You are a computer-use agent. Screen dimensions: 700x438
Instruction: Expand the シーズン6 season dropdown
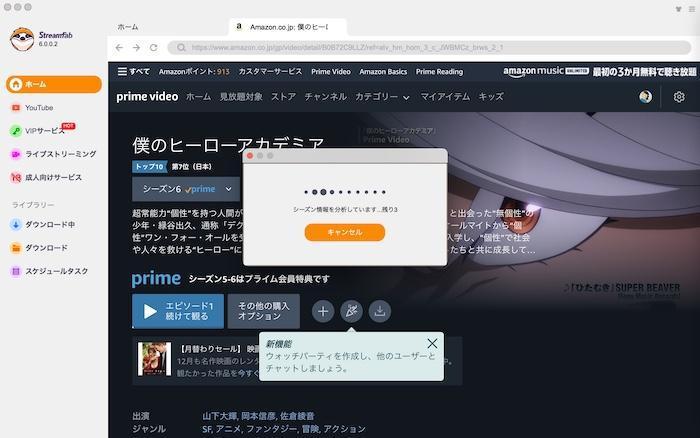pos(186,189)
